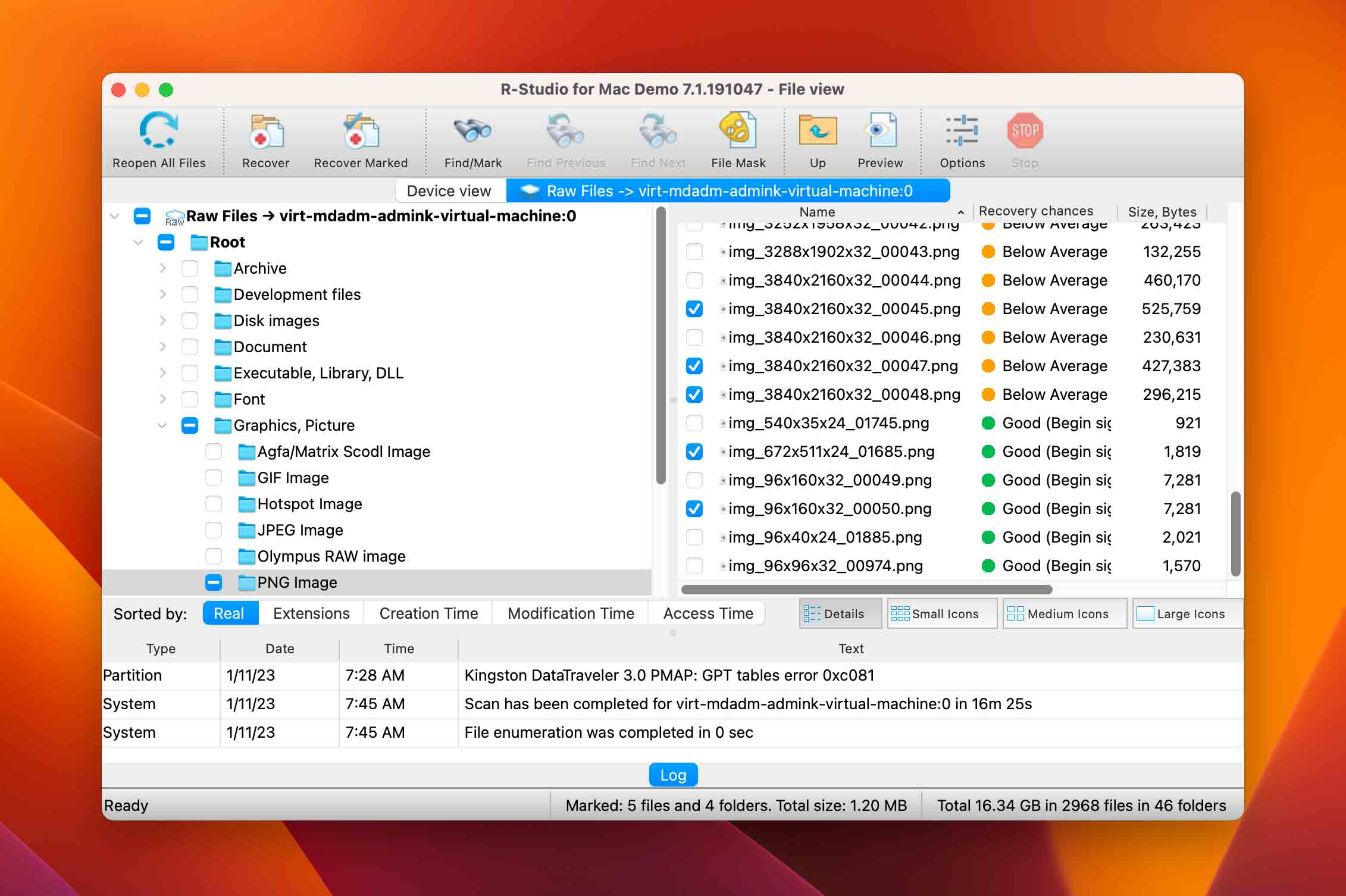1346x896 pixels.
Task: Collapse the Raw Files top node
Action: tap(114, 216)
